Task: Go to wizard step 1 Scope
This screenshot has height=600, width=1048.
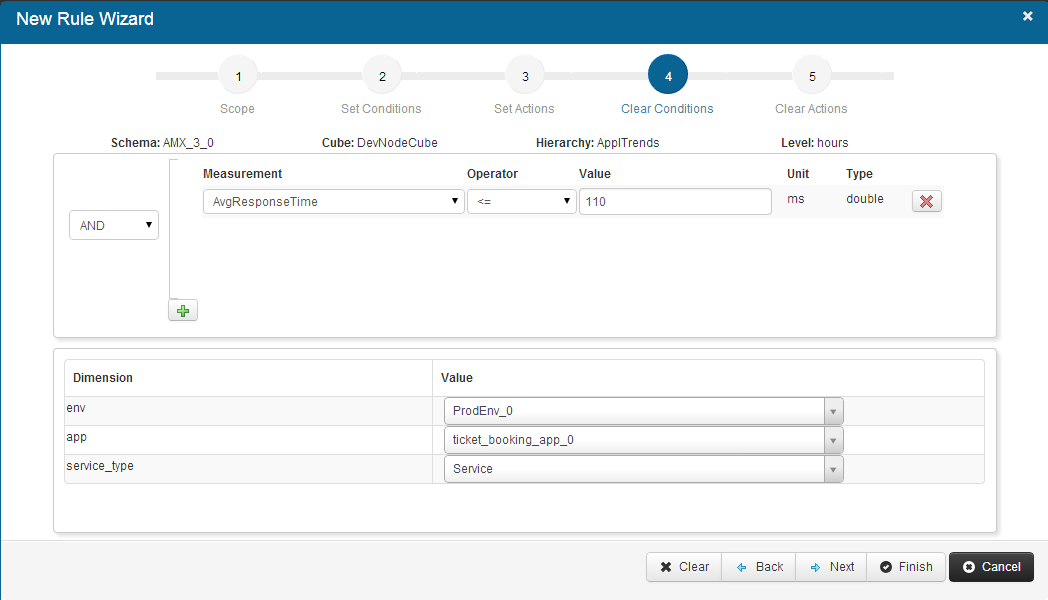Action: (x=237, y=76)
